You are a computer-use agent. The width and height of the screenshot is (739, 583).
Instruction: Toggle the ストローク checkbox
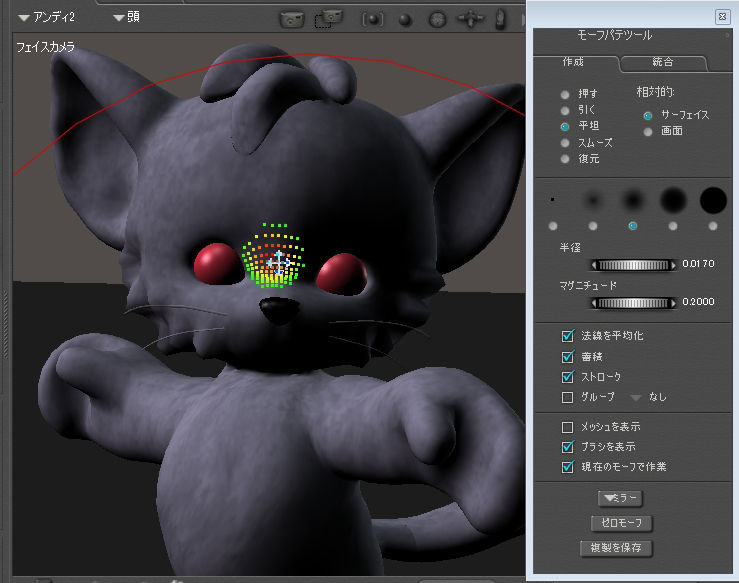567,377
